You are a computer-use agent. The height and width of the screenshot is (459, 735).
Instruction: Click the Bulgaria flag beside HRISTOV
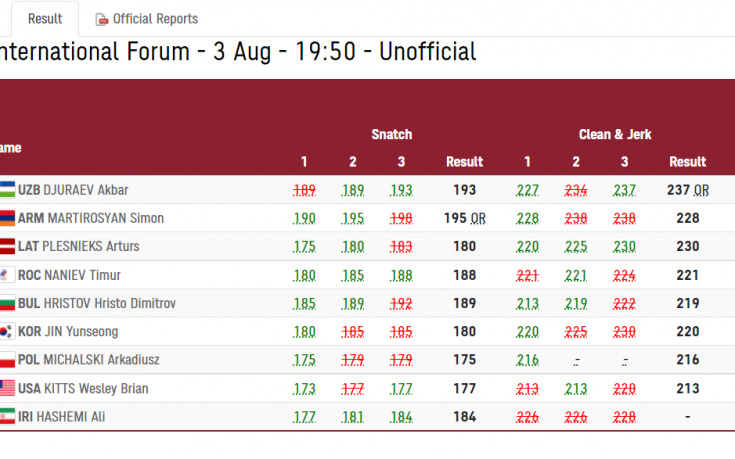pos(7,303)
